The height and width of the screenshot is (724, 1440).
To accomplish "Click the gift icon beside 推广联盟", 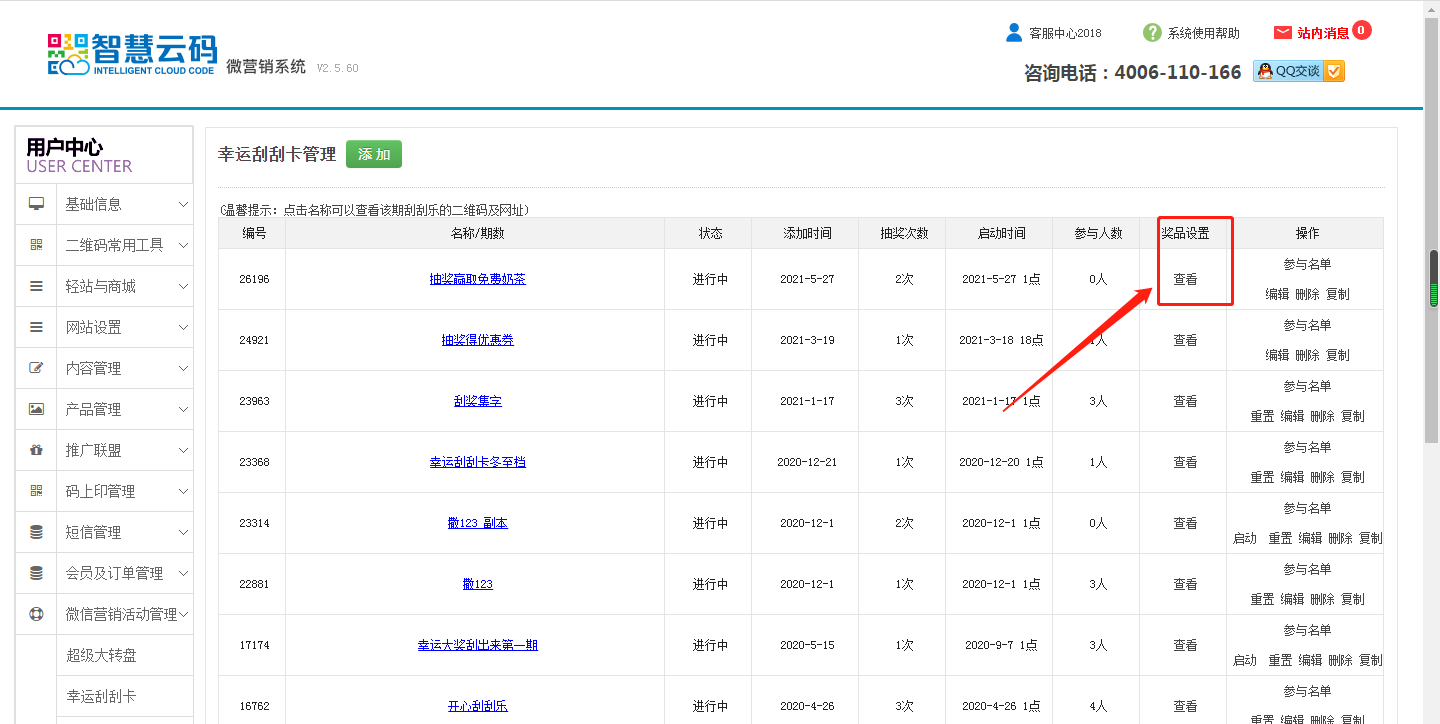I will coord(37,450).
